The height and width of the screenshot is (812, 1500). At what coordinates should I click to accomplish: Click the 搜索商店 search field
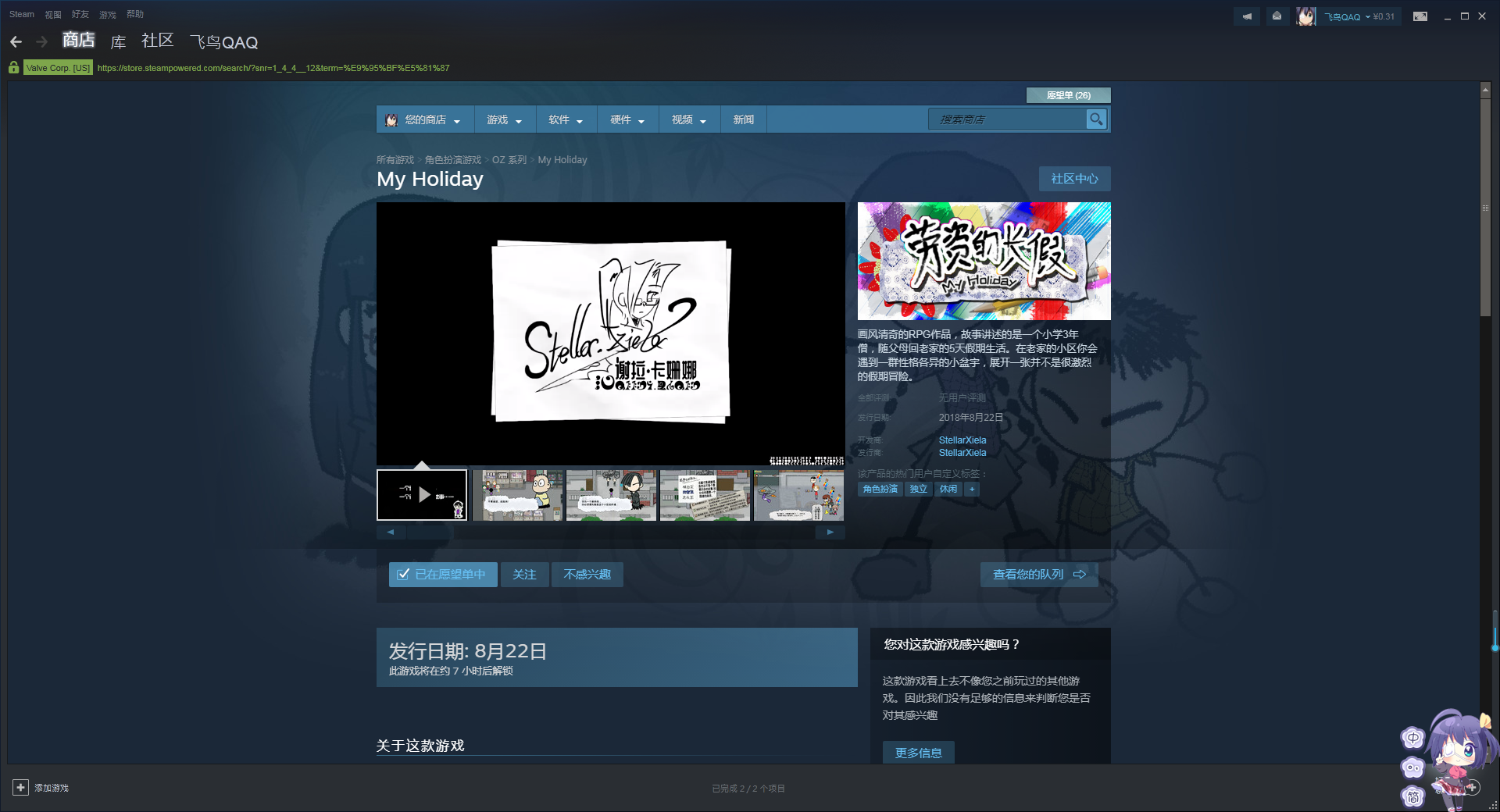1008,119
